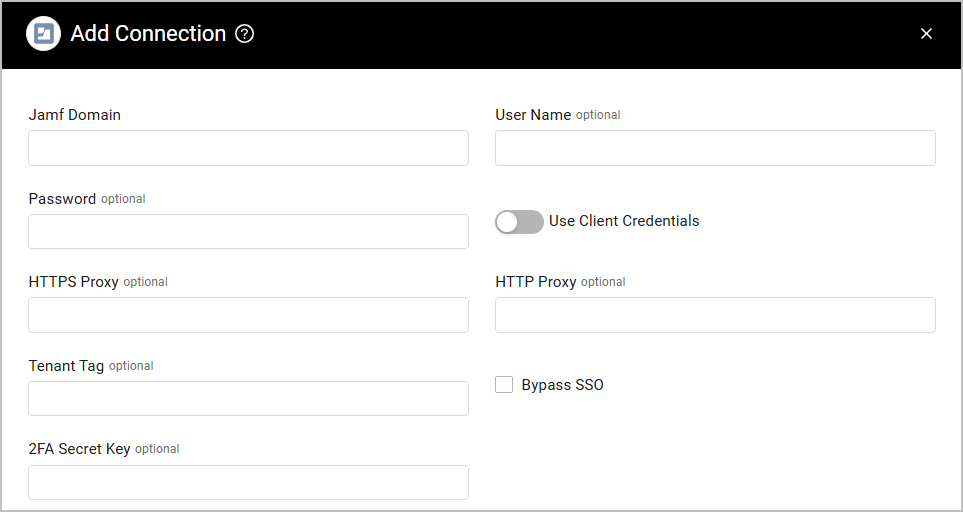Select the Password input box
963x512 pixels.
point(248,231)
